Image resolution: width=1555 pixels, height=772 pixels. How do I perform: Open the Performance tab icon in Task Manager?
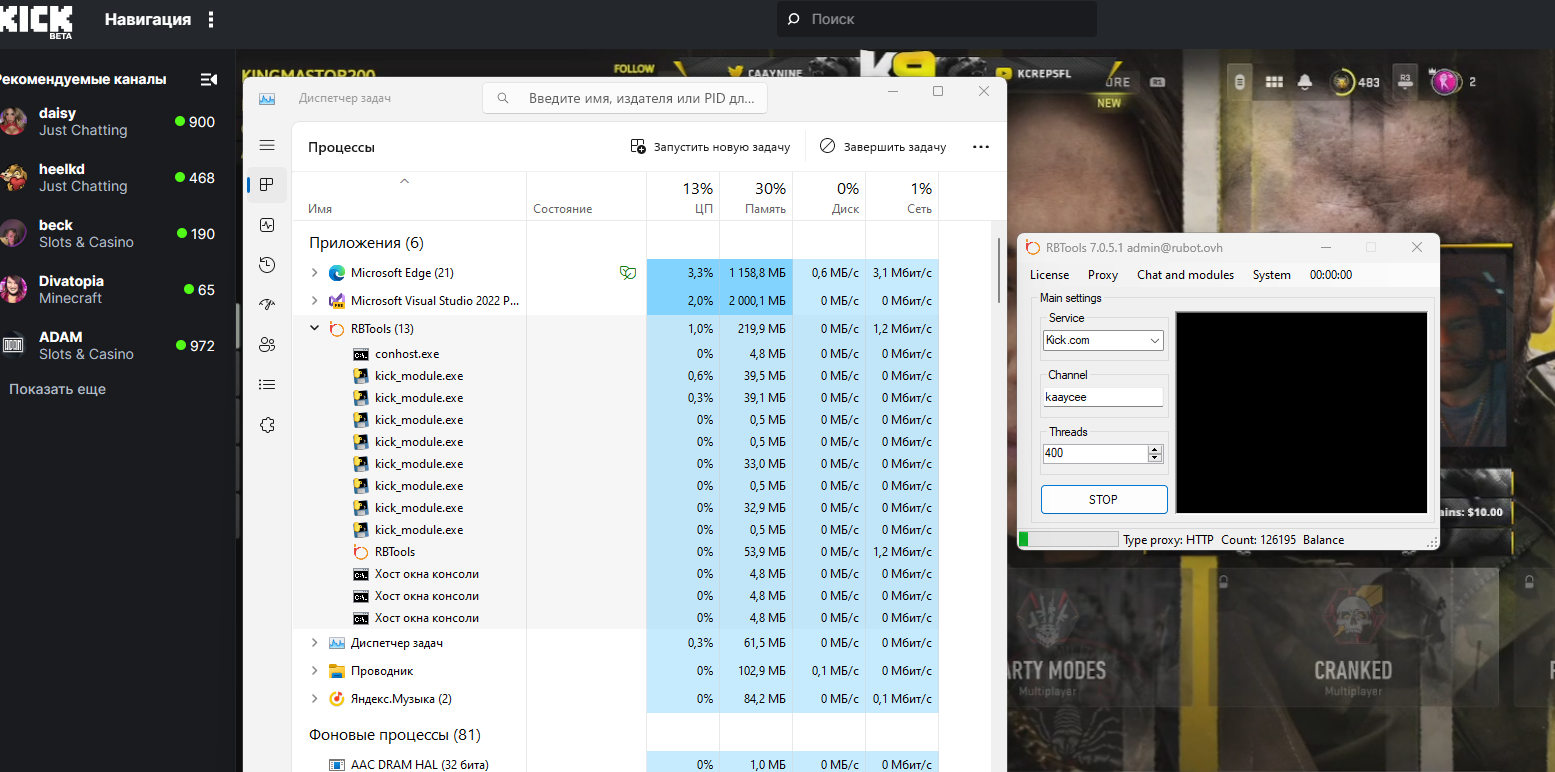click(x=266, y=225)
